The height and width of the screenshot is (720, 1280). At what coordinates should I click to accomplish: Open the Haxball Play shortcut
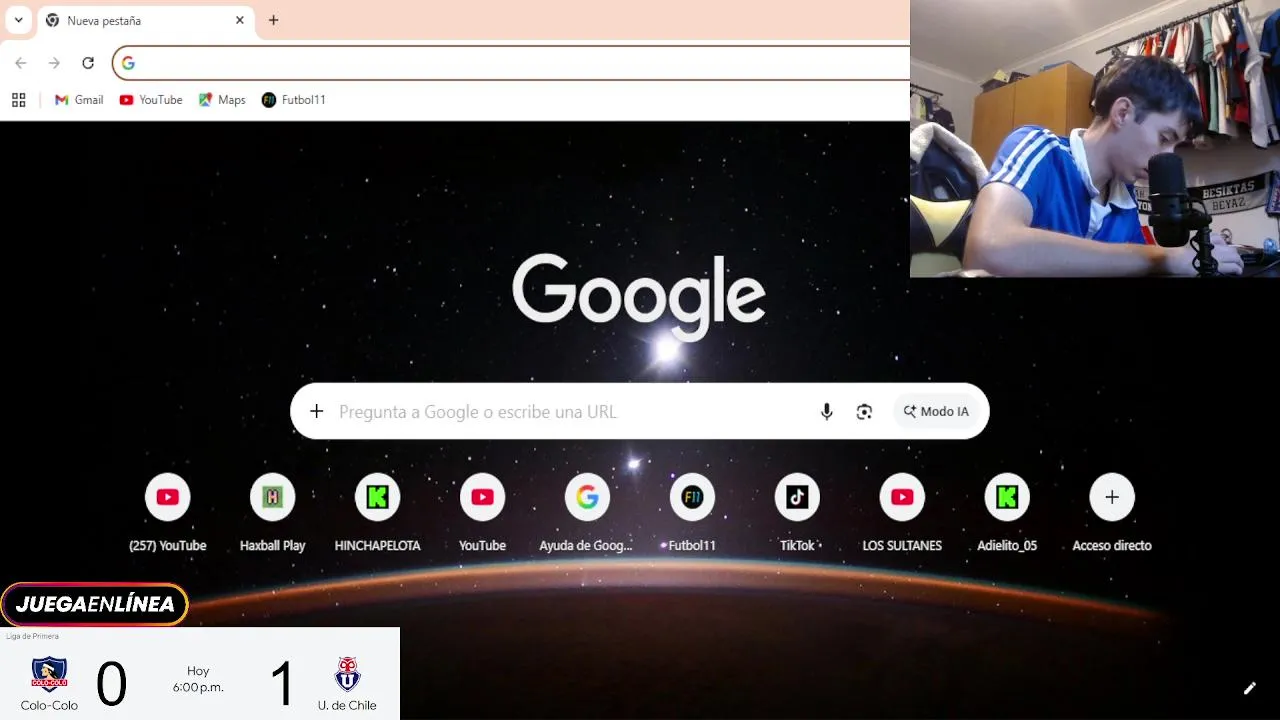(x=273, y=512)
